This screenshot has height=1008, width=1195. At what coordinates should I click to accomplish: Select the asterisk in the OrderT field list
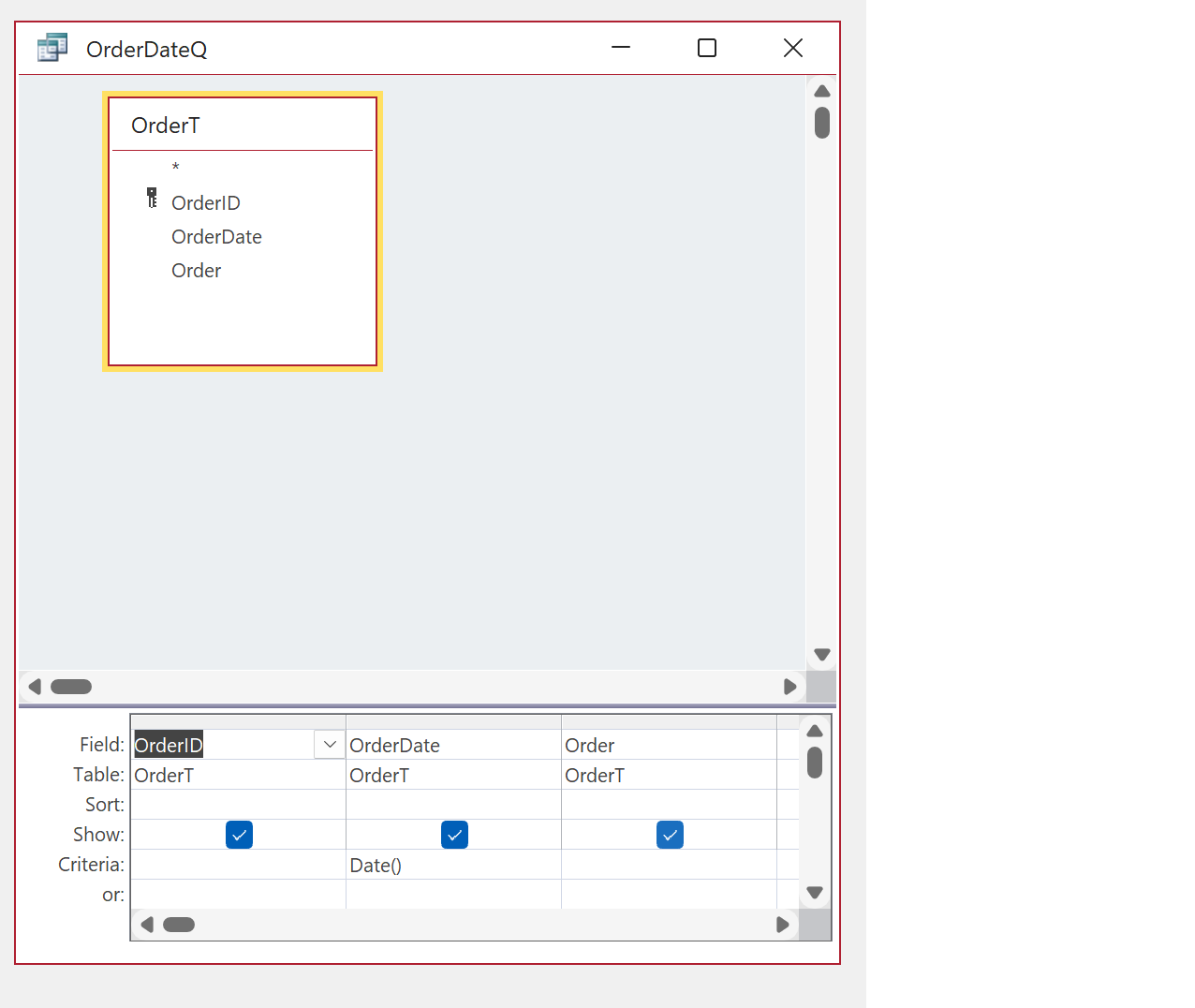click(175, 167)
